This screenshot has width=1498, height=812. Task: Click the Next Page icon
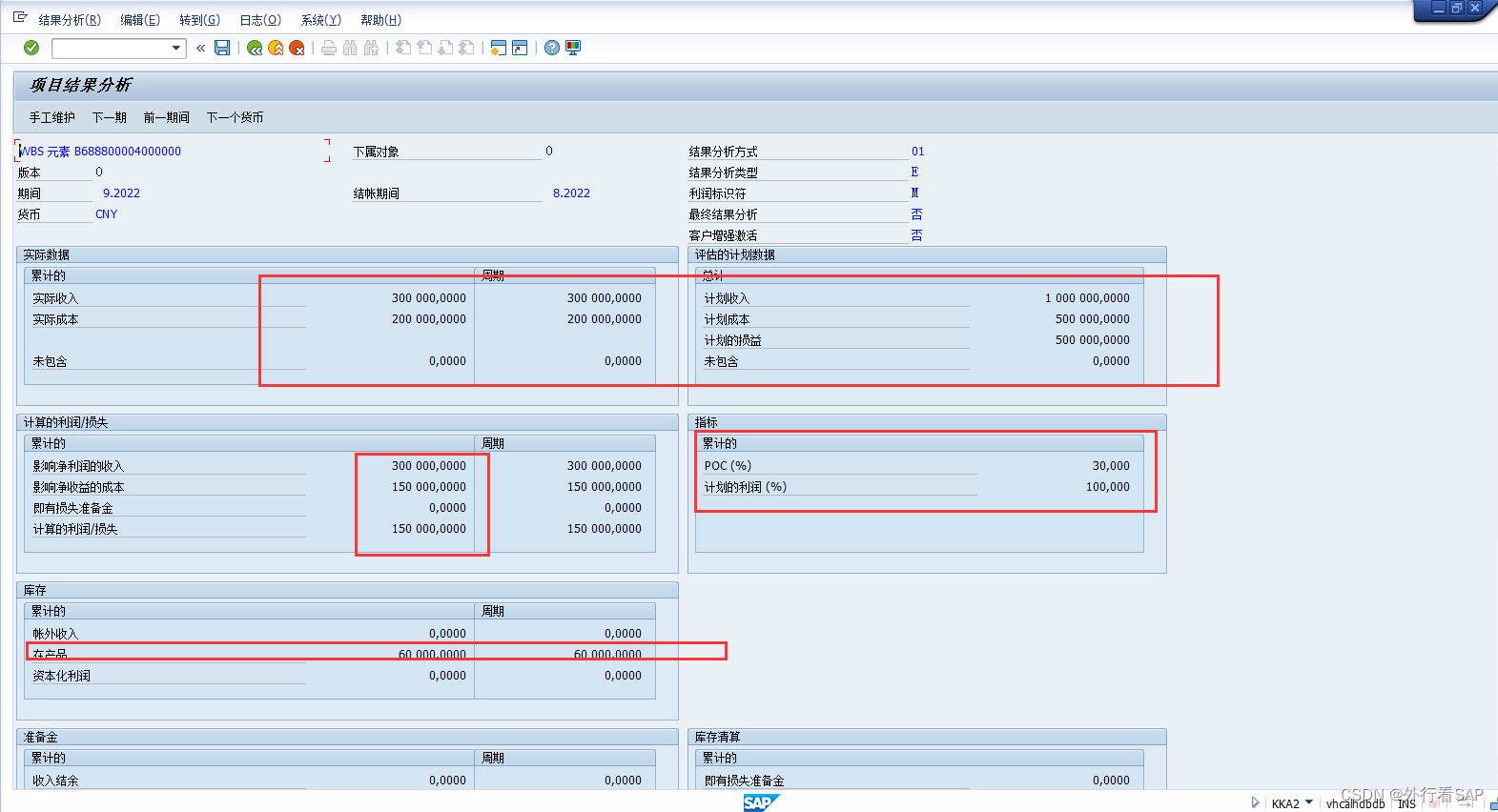(x=445, y=48)
